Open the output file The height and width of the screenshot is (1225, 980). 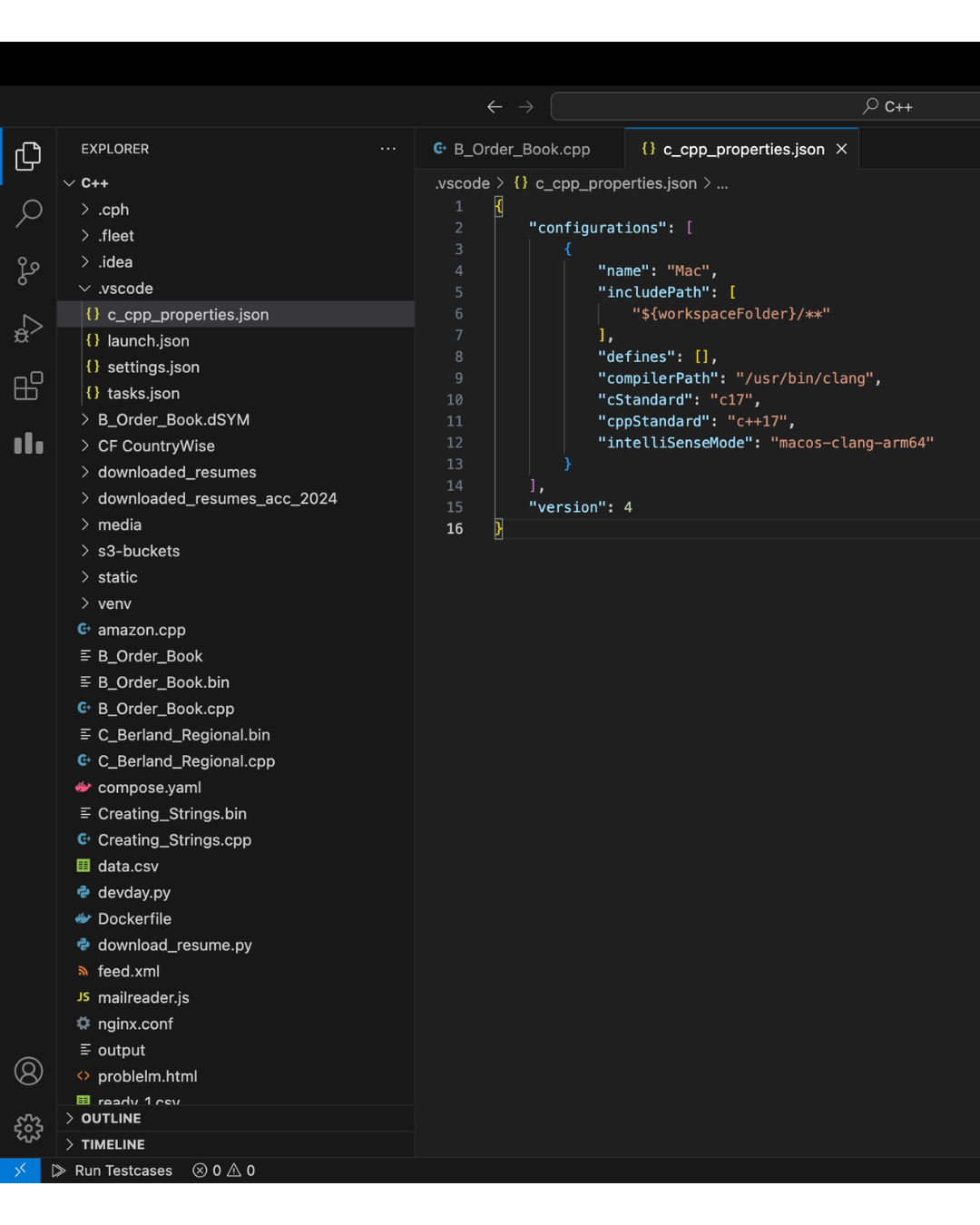click(x=236, y=1052)
